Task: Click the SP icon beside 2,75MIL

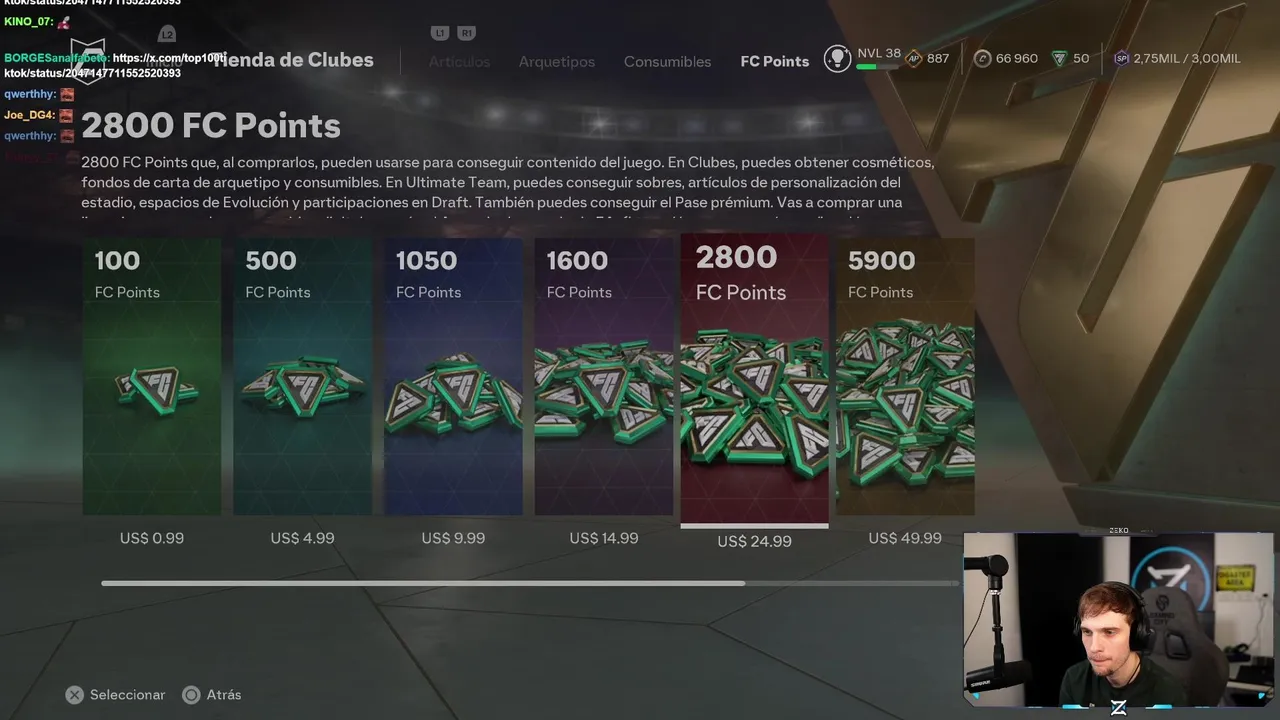Action: (1121, 59)
